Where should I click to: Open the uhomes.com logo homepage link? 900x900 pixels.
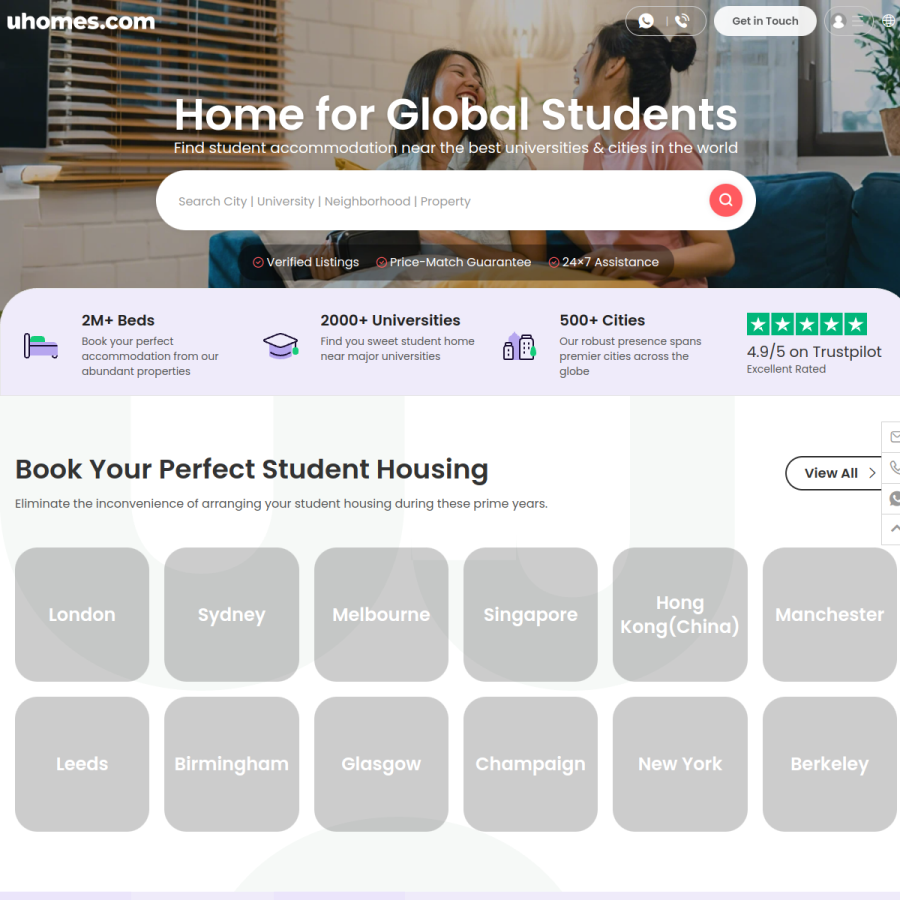tap(81, 21)
